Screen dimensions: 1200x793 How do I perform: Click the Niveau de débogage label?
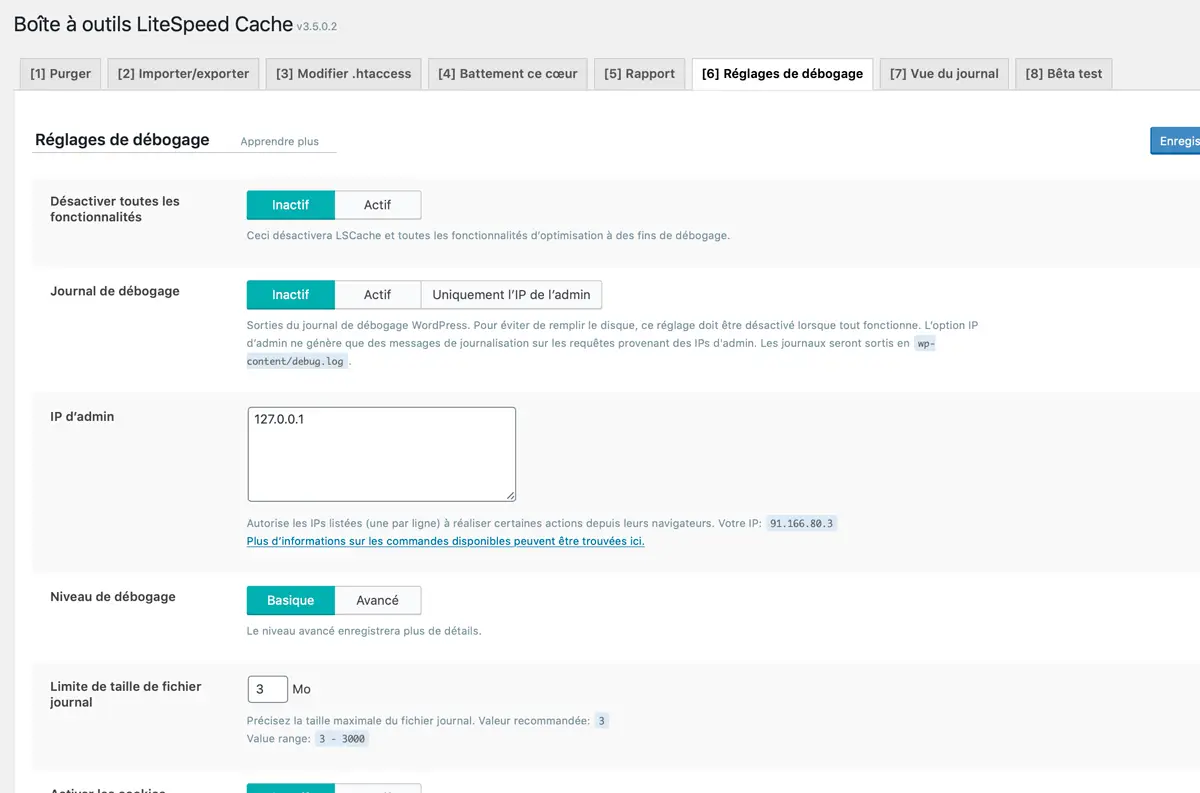click(113, 597)
